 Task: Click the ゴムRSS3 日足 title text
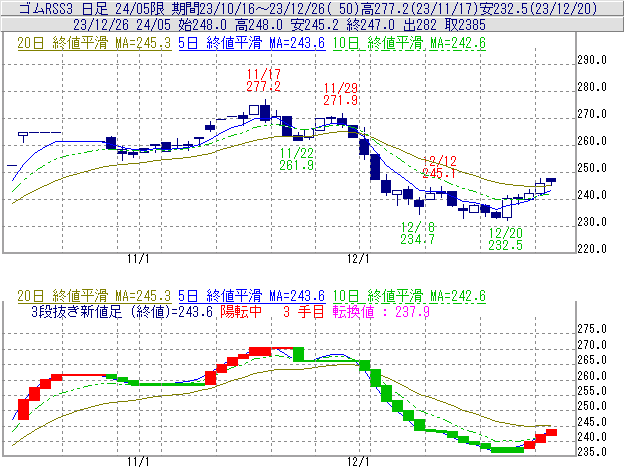click(x=64, y=8)
